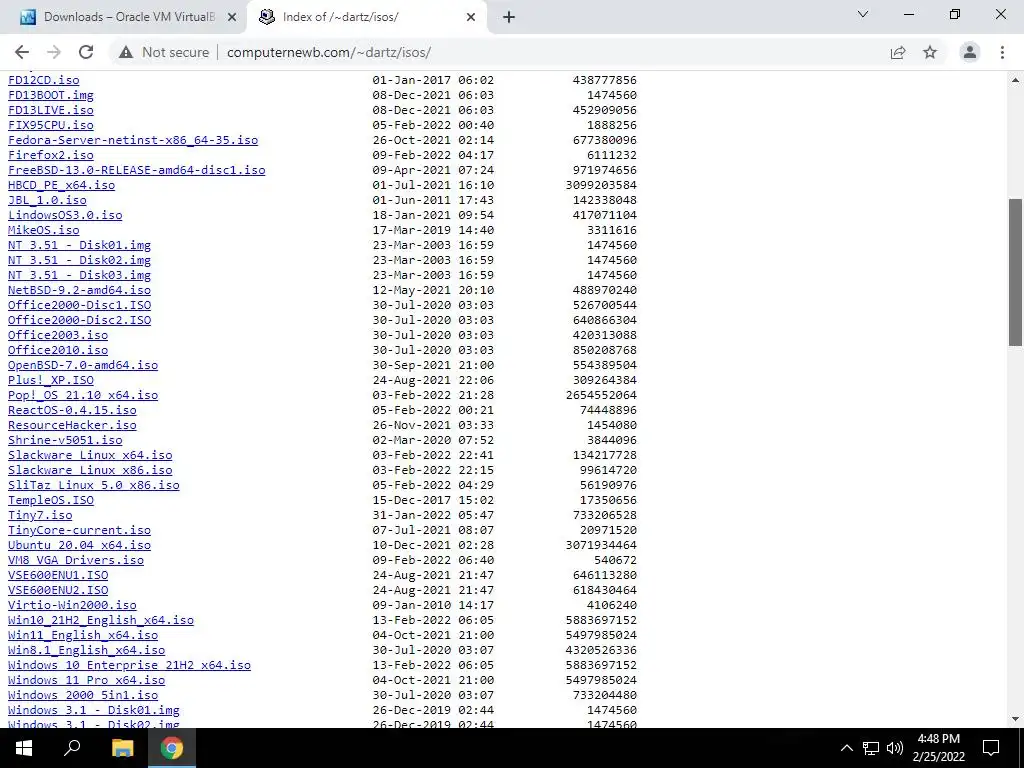Download LindowsOS3.0.iso

pyautogui.click(x=65, y=215)
